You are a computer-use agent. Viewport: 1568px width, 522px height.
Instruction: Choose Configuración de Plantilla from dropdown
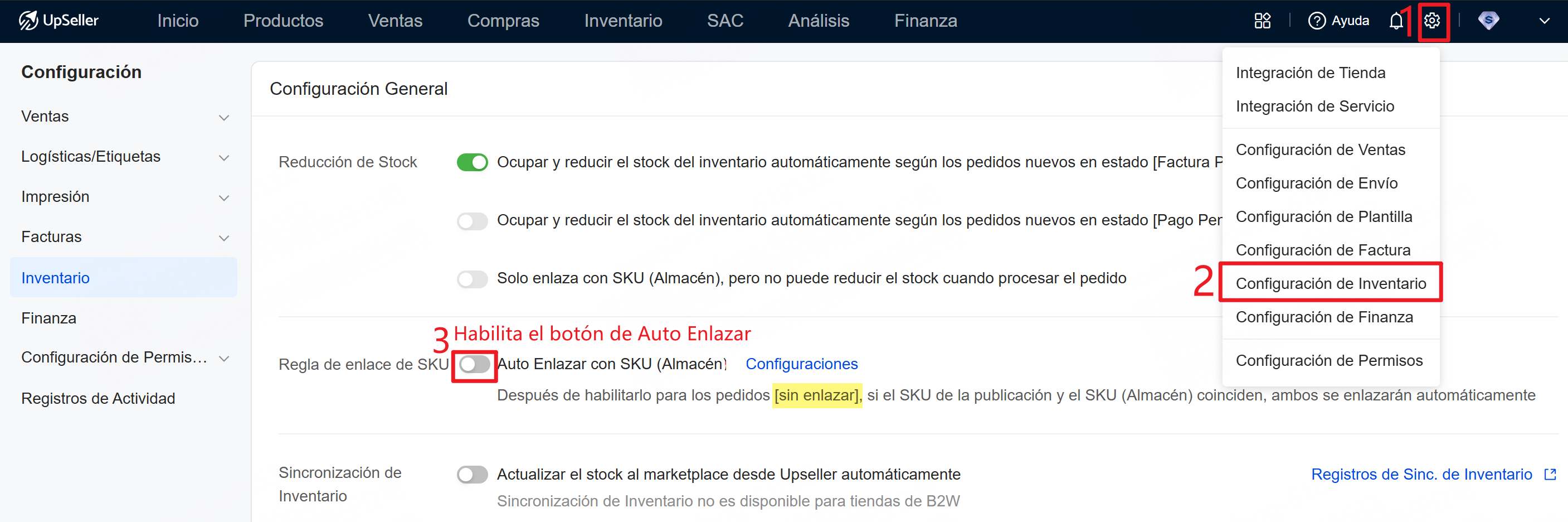tap(1323, 217)
